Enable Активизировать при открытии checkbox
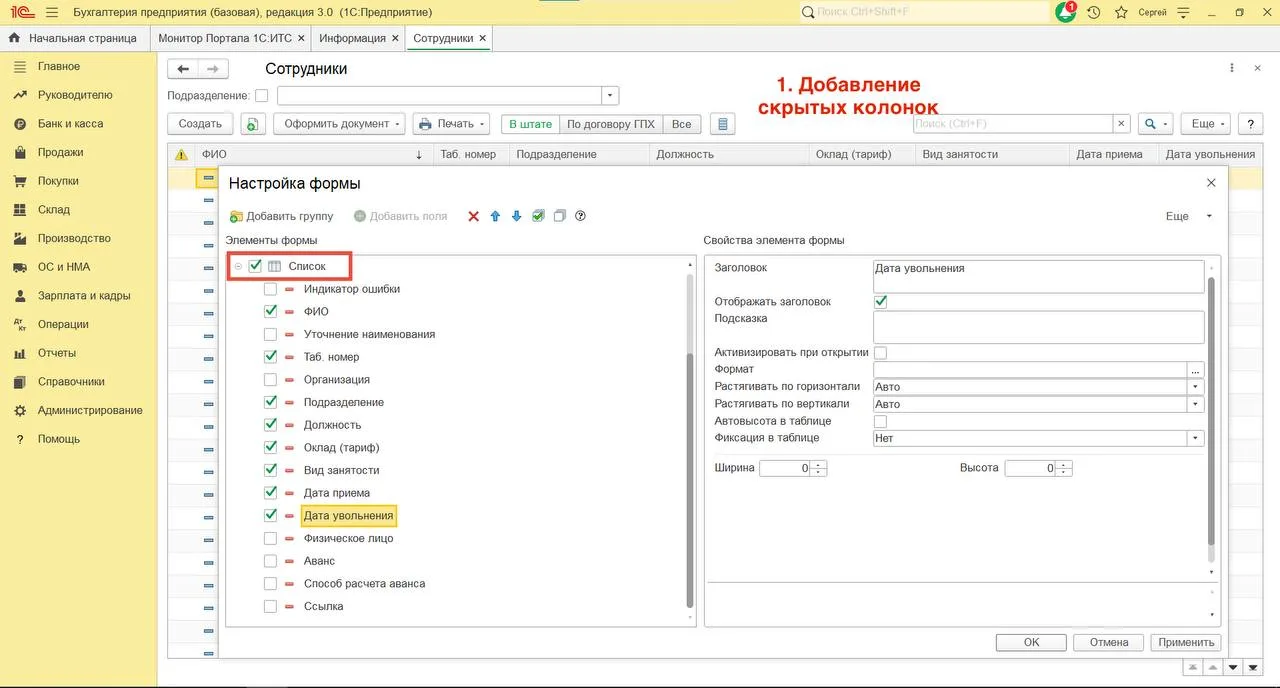Screen dimensions: 1280x688 [x=881, y=352]
